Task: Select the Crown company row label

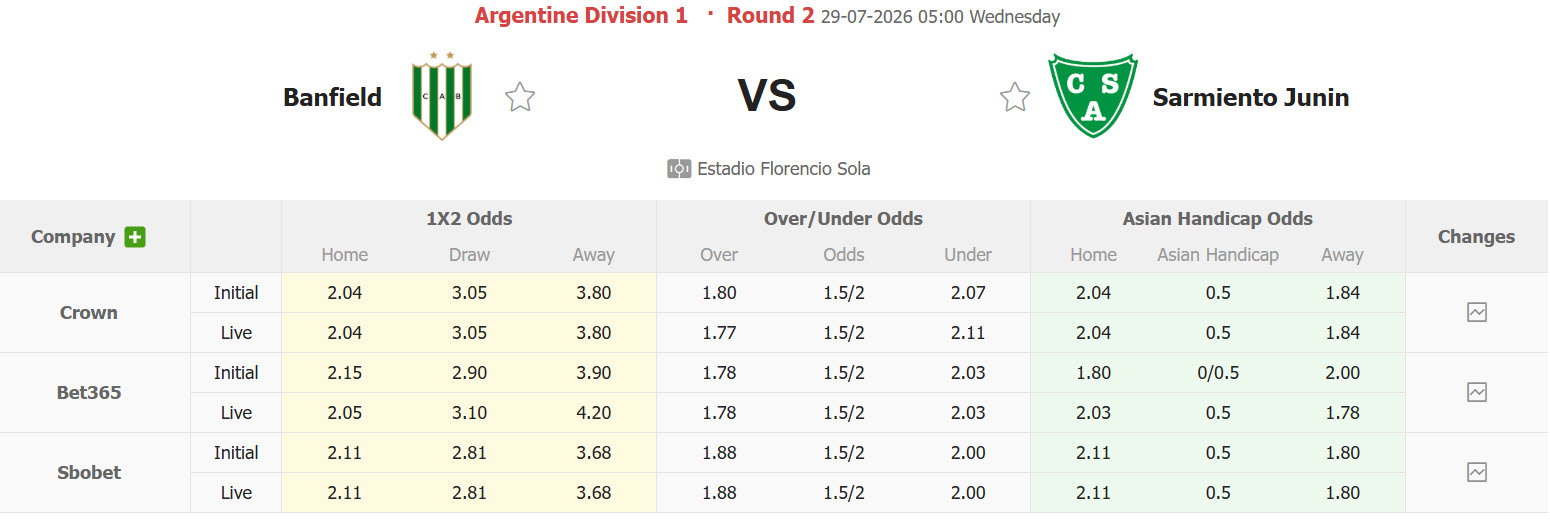Action: pos(89,312)
